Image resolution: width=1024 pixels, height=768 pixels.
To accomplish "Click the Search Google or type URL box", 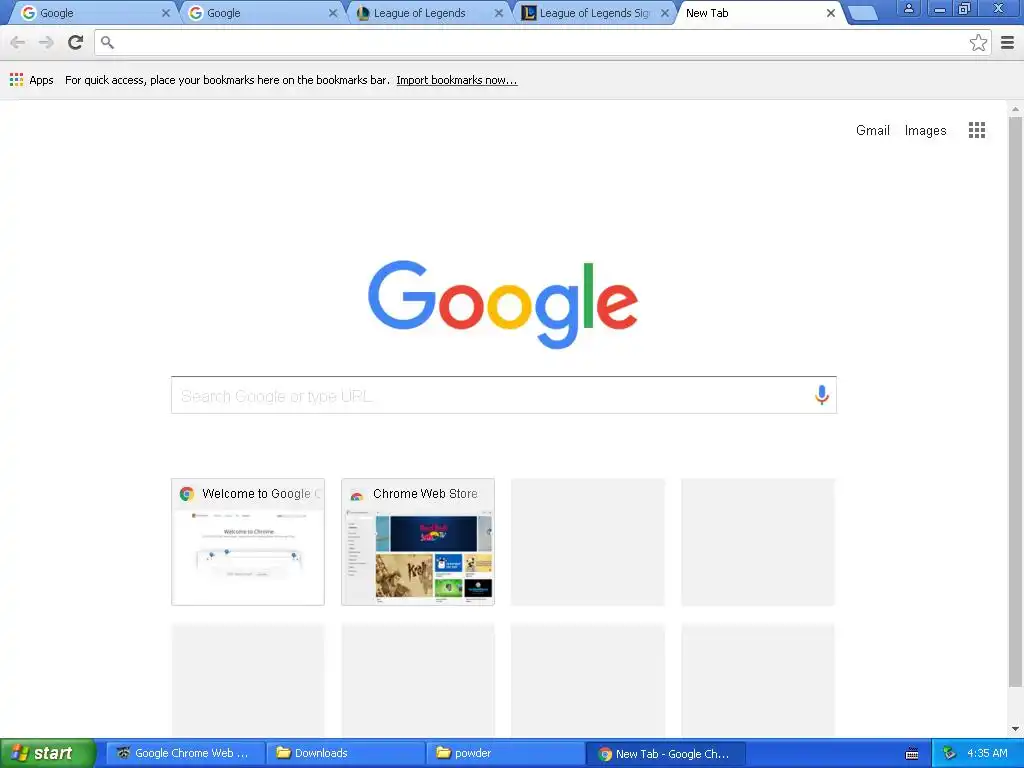I will click(x=504, y=395).
